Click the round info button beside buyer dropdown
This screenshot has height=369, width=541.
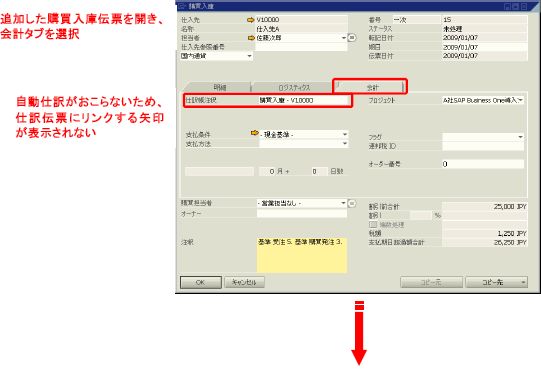352,204
